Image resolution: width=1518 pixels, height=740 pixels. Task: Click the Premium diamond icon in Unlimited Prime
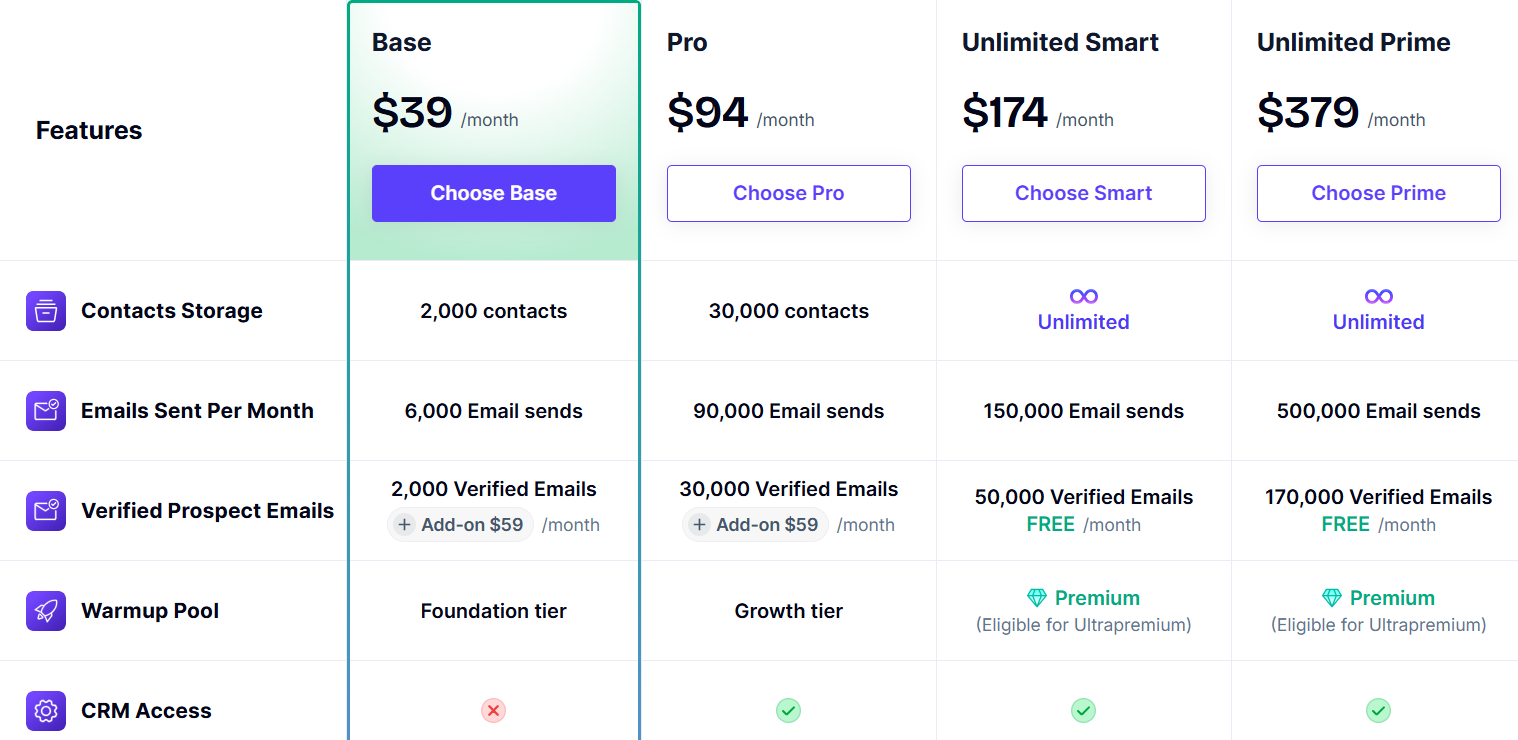[x=1332, y=597]
